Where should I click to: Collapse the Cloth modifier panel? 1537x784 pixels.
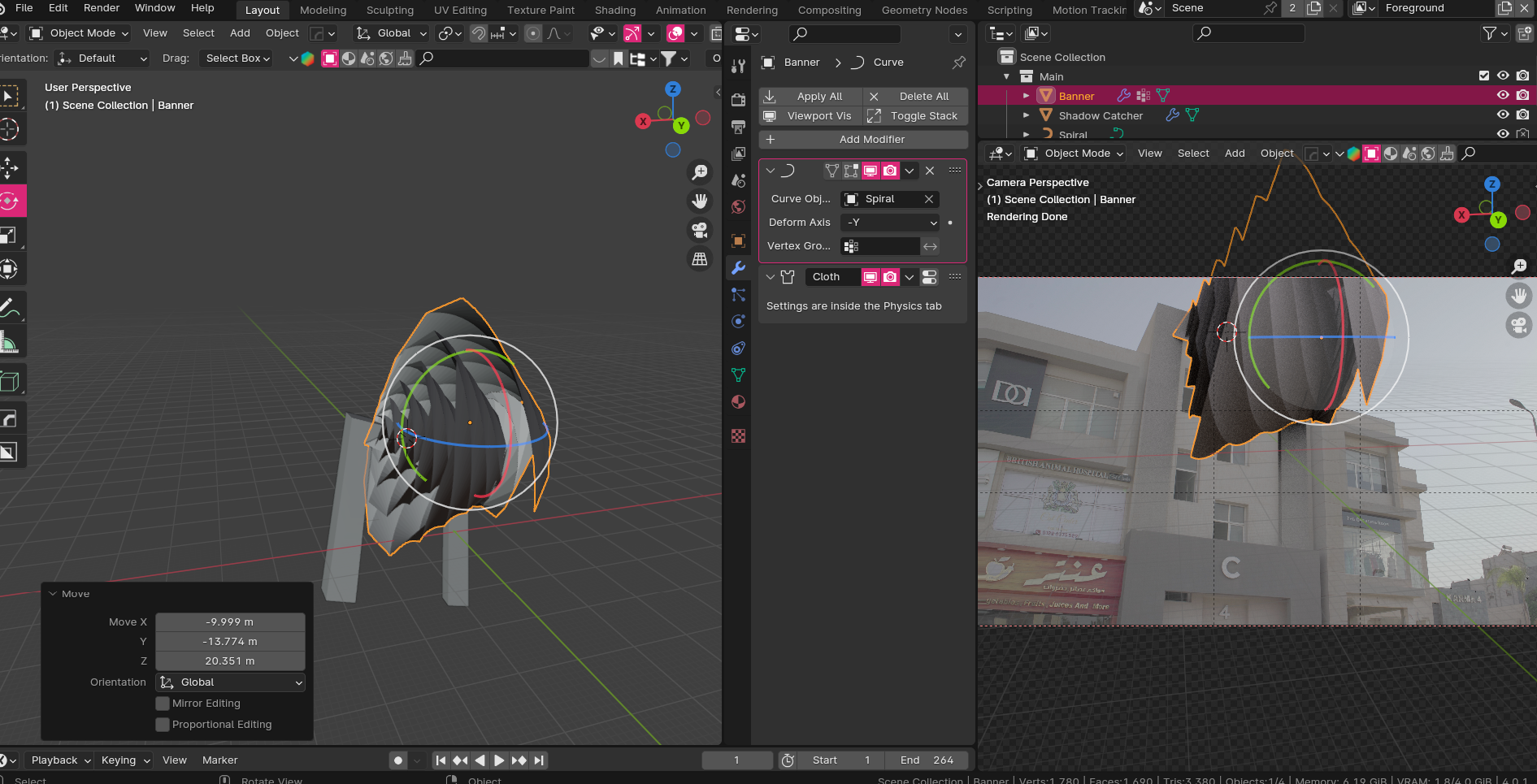[771, 277]
